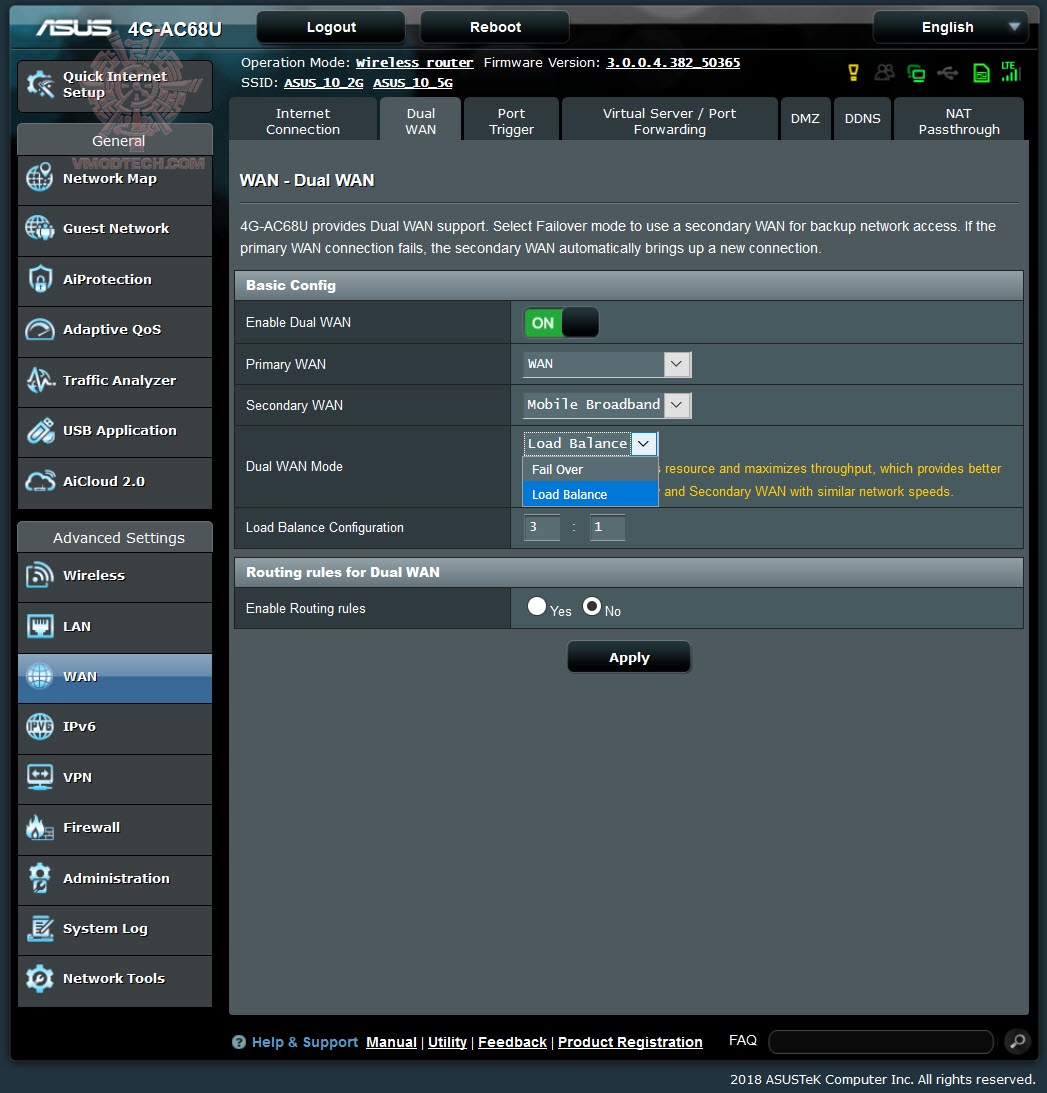The image size is (1047, 1093).
Task: Click the Network Map globe icon
Action: [x=40, y=177]
